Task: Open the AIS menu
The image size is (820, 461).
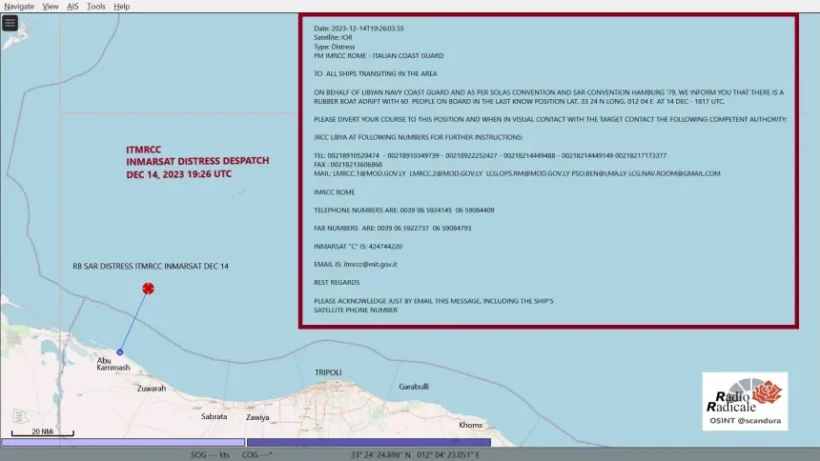Action: (x=73, y=6)
